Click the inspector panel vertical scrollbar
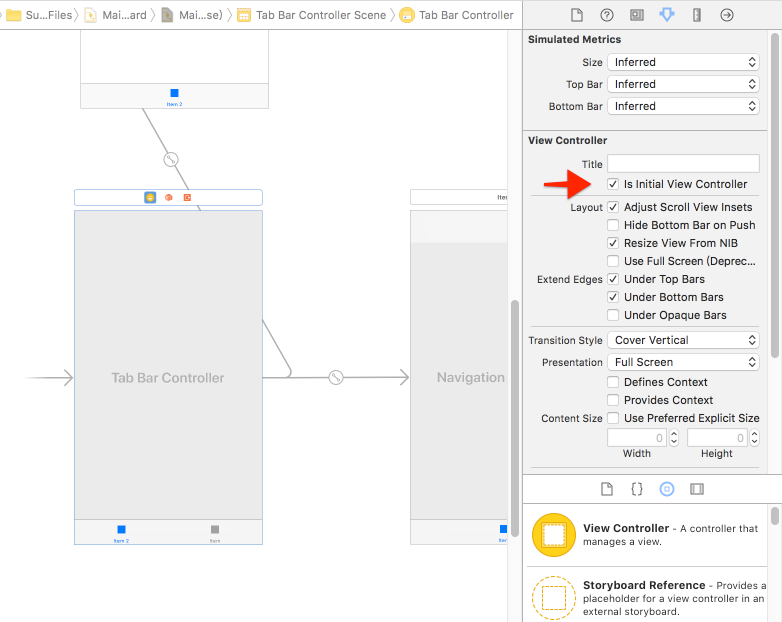 [x=775, y=195]
